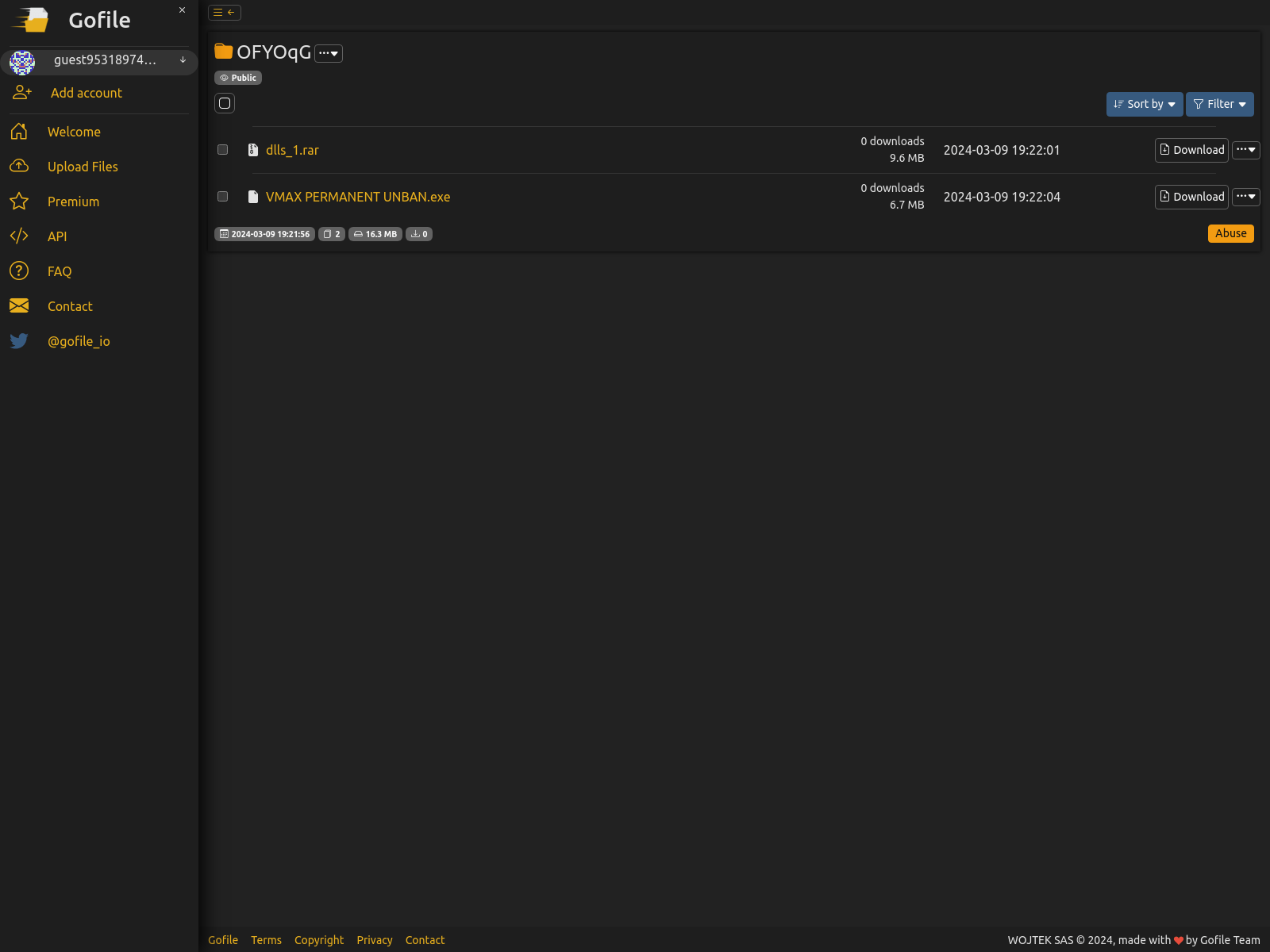Download the dlls_1.rar file

1191,150
